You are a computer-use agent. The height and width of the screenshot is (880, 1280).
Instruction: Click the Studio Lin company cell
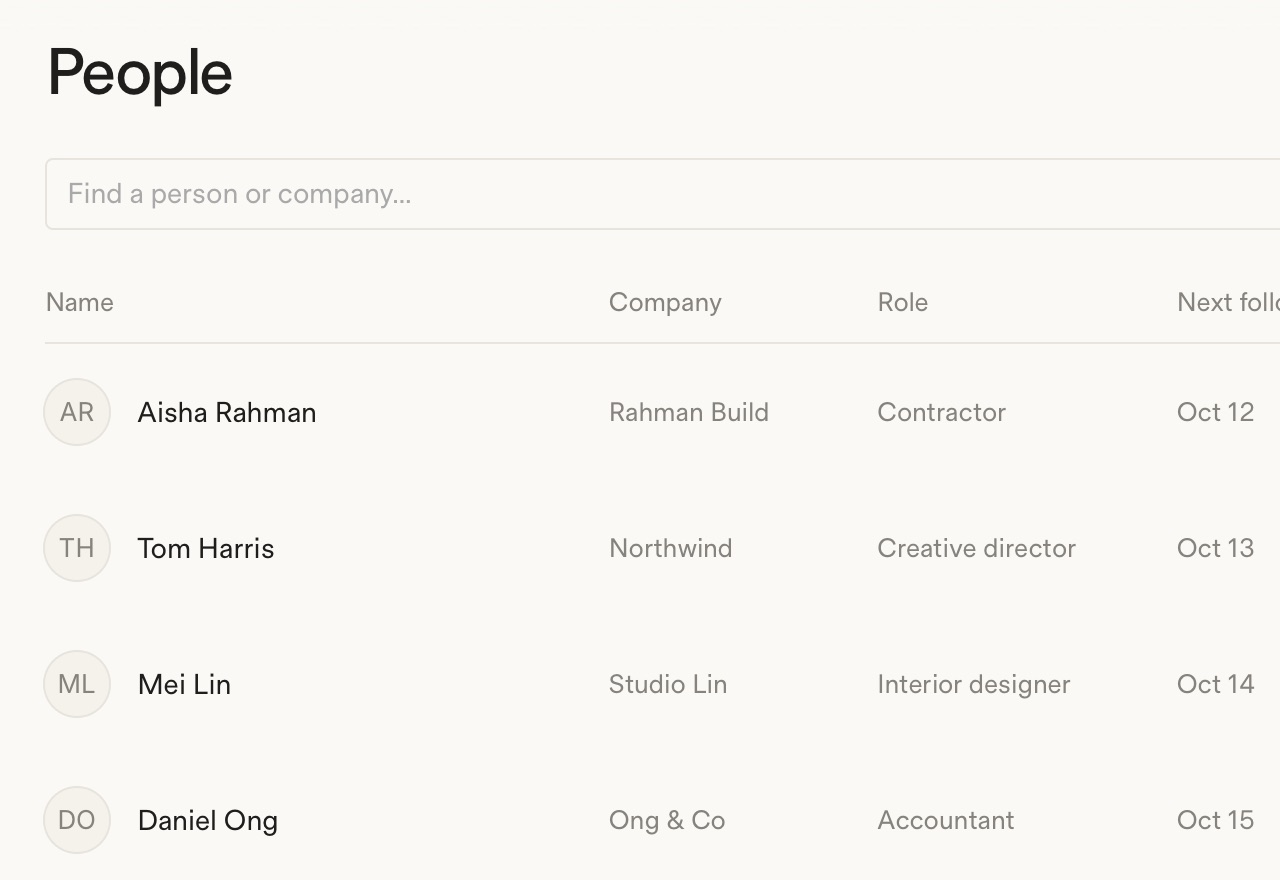point(668,684)
